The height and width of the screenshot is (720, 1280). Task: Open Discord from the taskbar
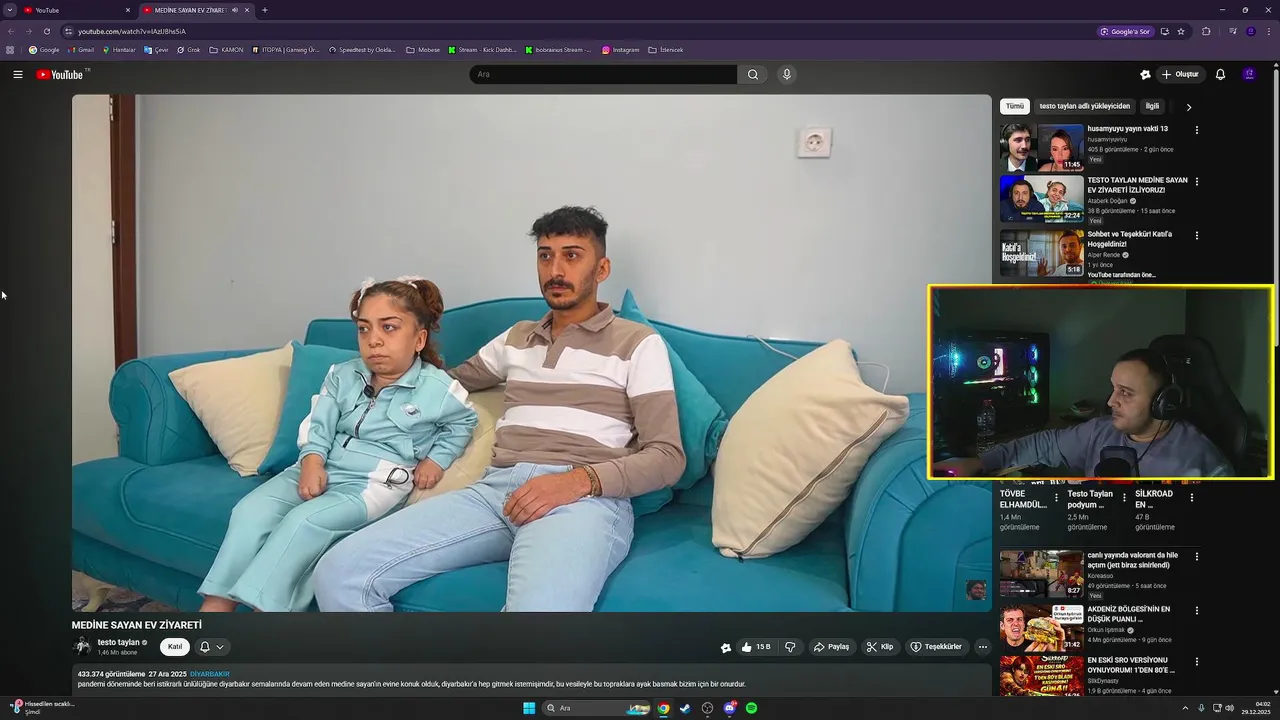729,708
